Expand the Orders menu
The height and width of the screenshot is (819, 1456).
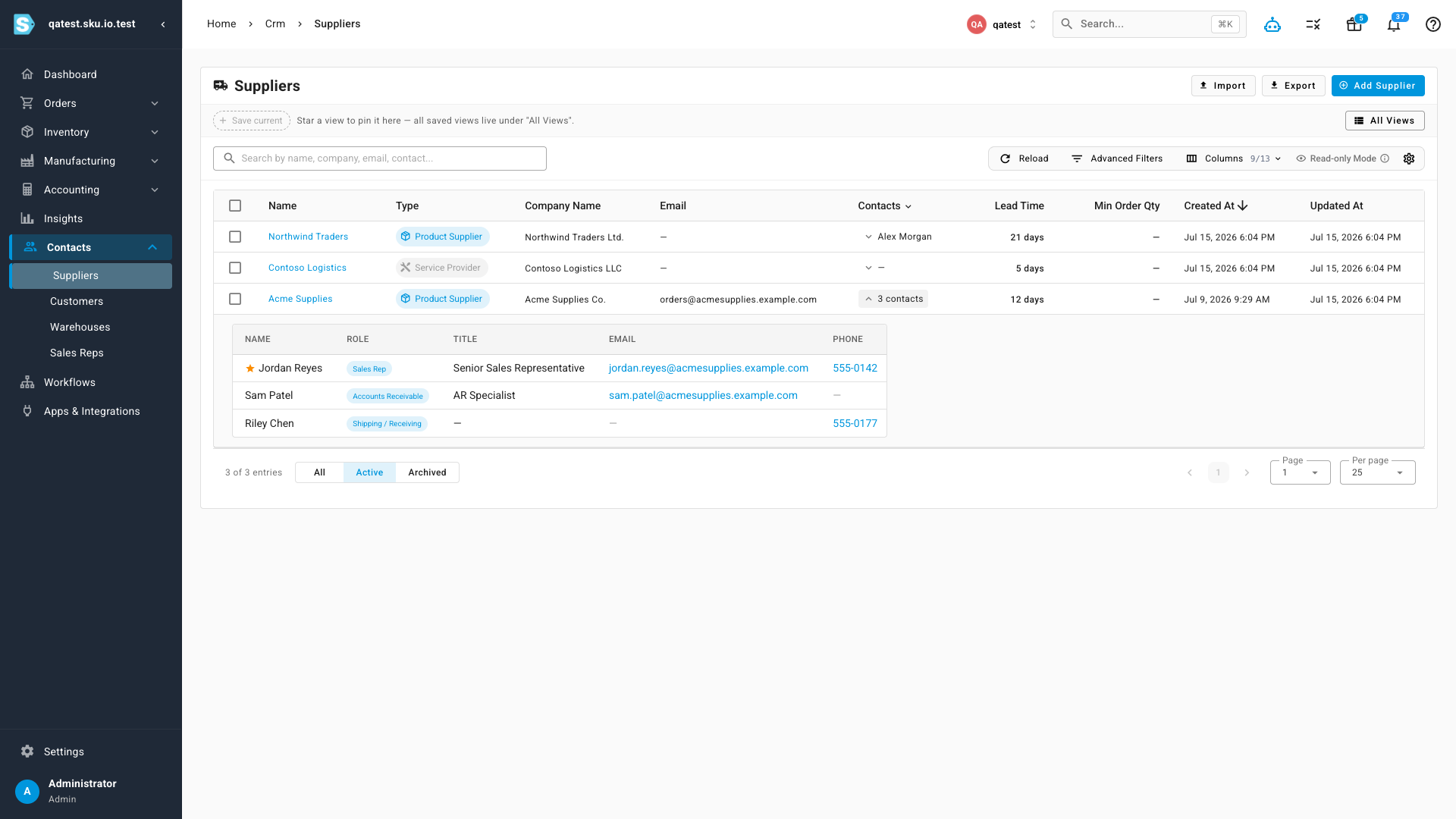(91, 103)
